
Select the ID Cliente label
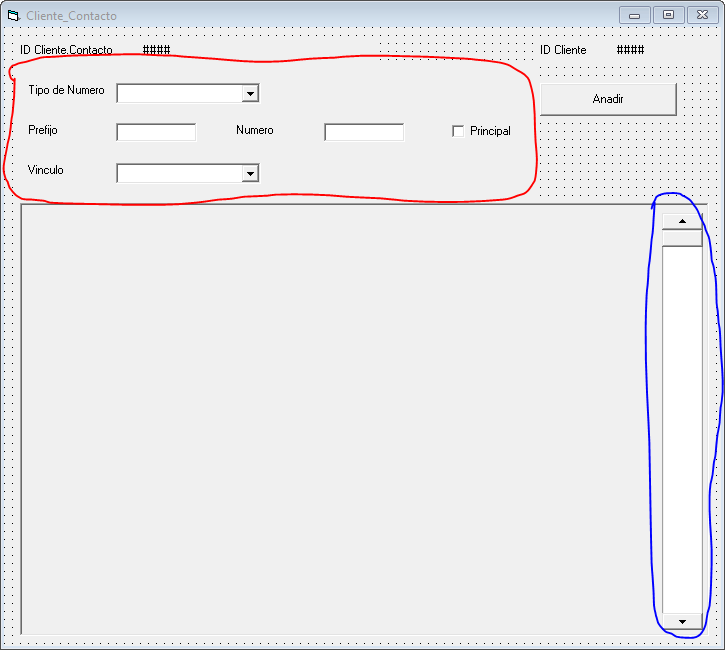tap(563, 50)
